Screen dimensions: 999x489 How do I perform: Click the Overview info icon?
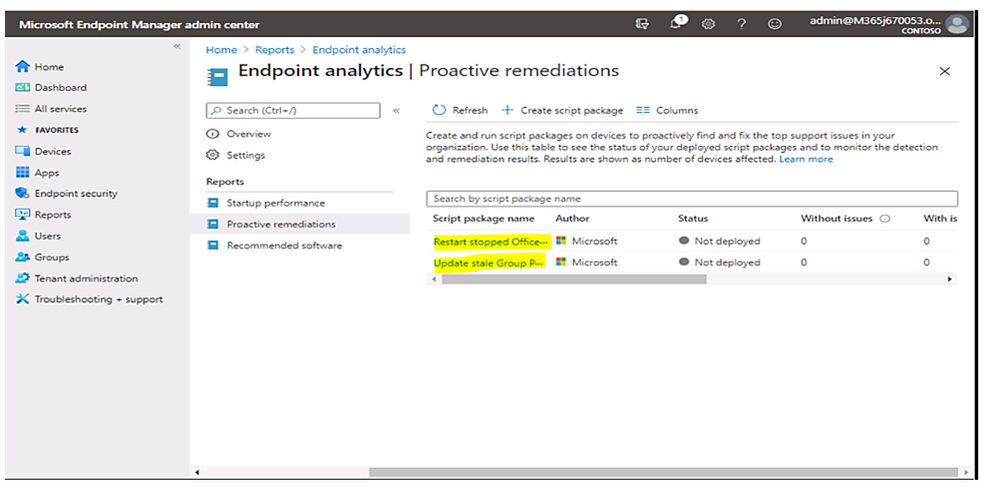213,134
